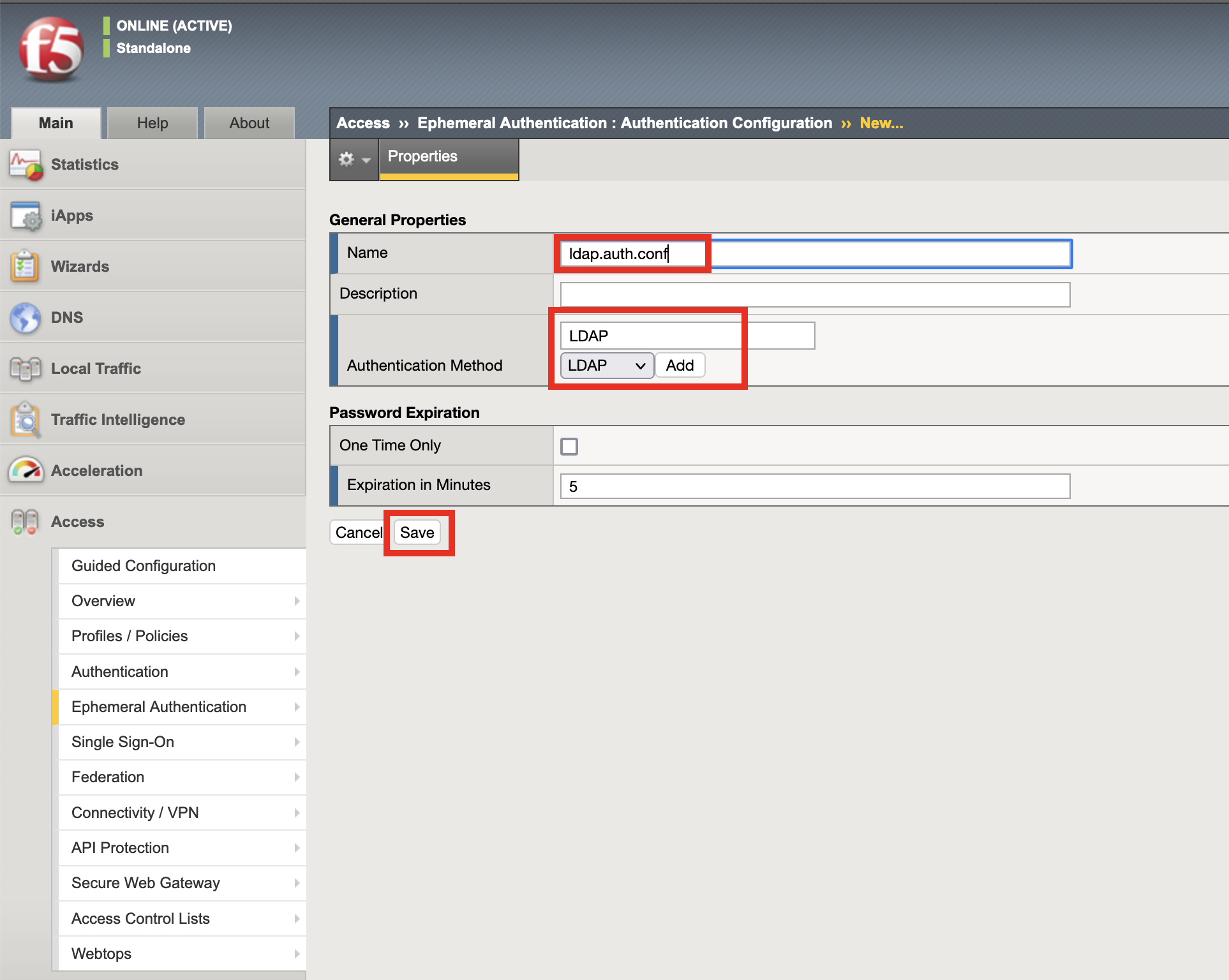Open the gear settings menu

(354, 159)
